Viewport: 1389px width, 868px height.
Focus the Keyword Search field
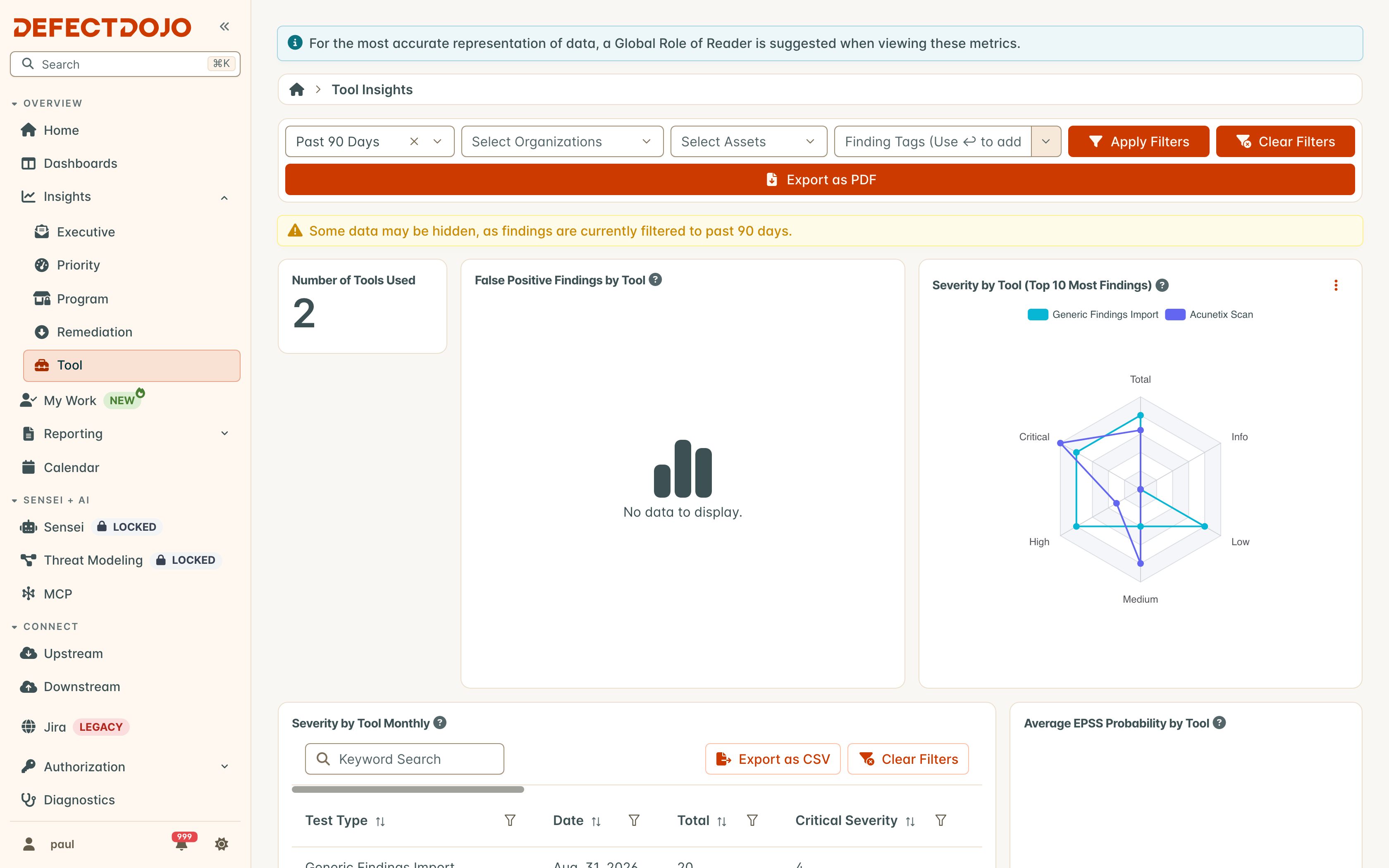[404, 759]
